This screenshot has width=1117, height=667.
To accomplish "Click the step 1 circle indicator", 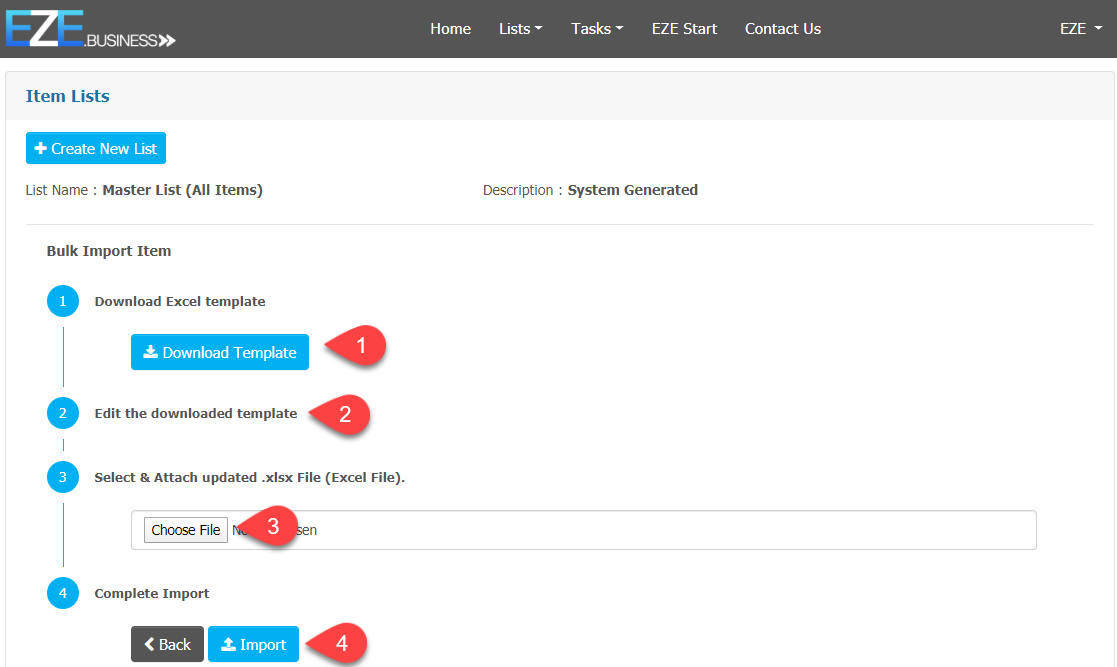I will (62, 301).
